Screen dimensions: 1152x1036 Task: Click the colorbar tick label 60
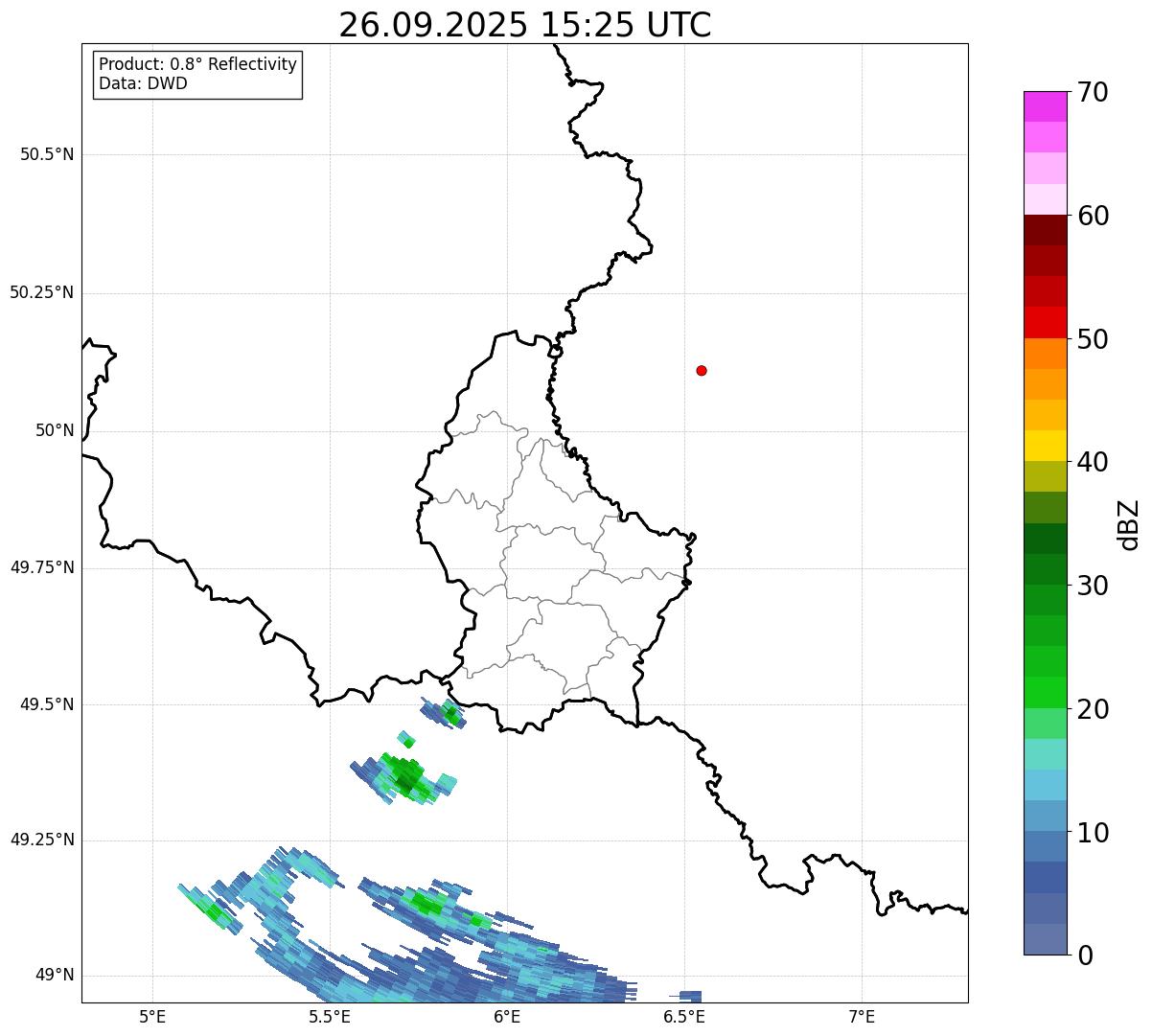pyautogui.click(x=1093, y=216)
